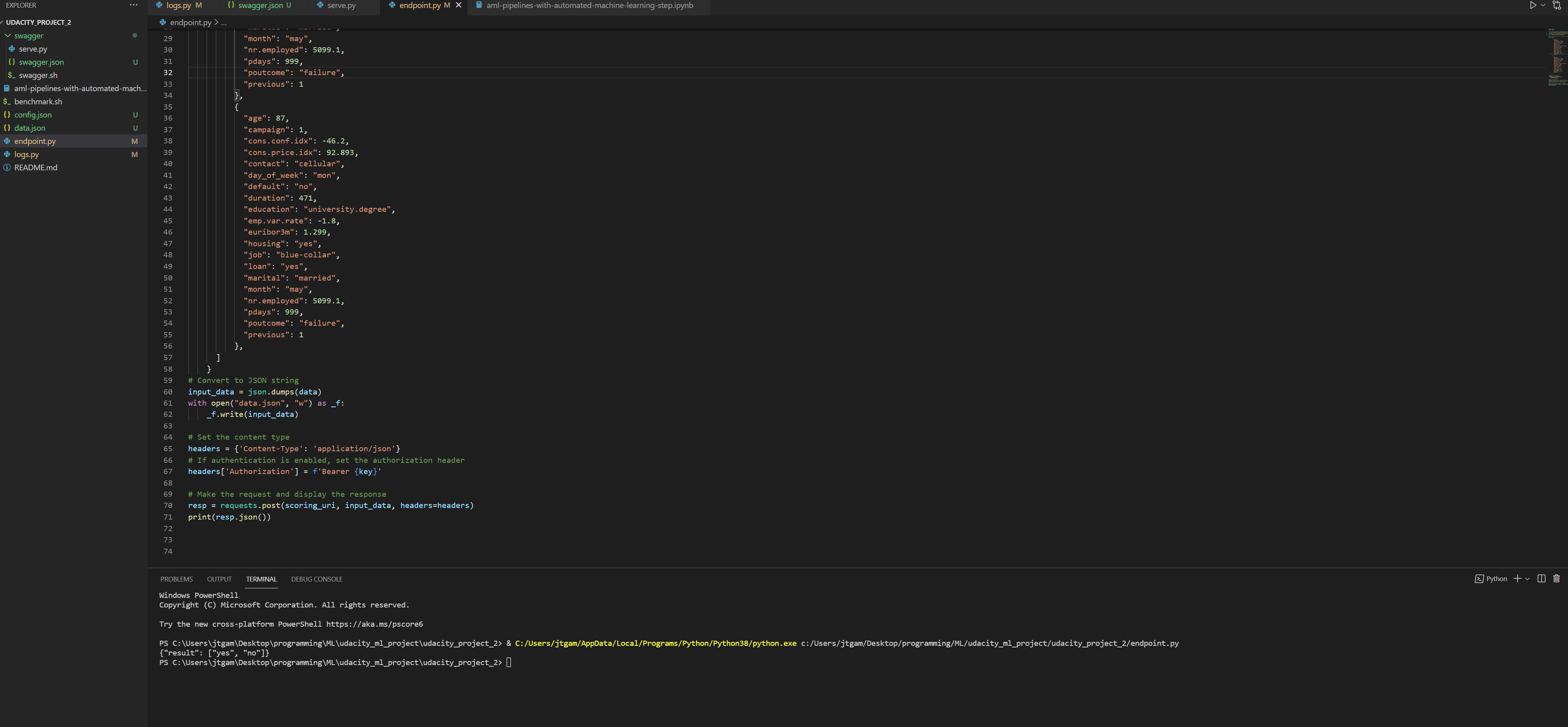Collapse the swagger folder in the Explorer
Screen dimensions: 1568x727
(8, 35)
